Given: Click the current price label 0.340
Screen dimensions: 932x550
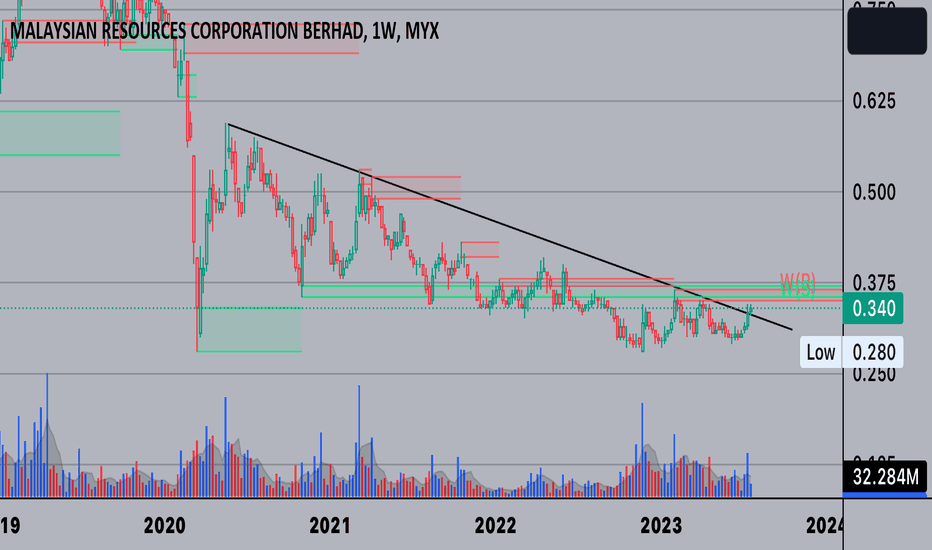Looking at the screenshot, I should coord(873,308).
